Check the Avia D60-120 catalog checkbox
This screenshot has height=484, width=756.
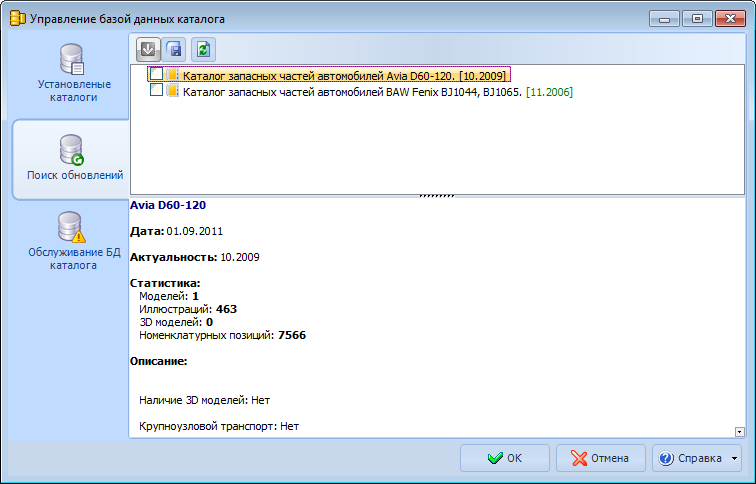coord(156,74)
